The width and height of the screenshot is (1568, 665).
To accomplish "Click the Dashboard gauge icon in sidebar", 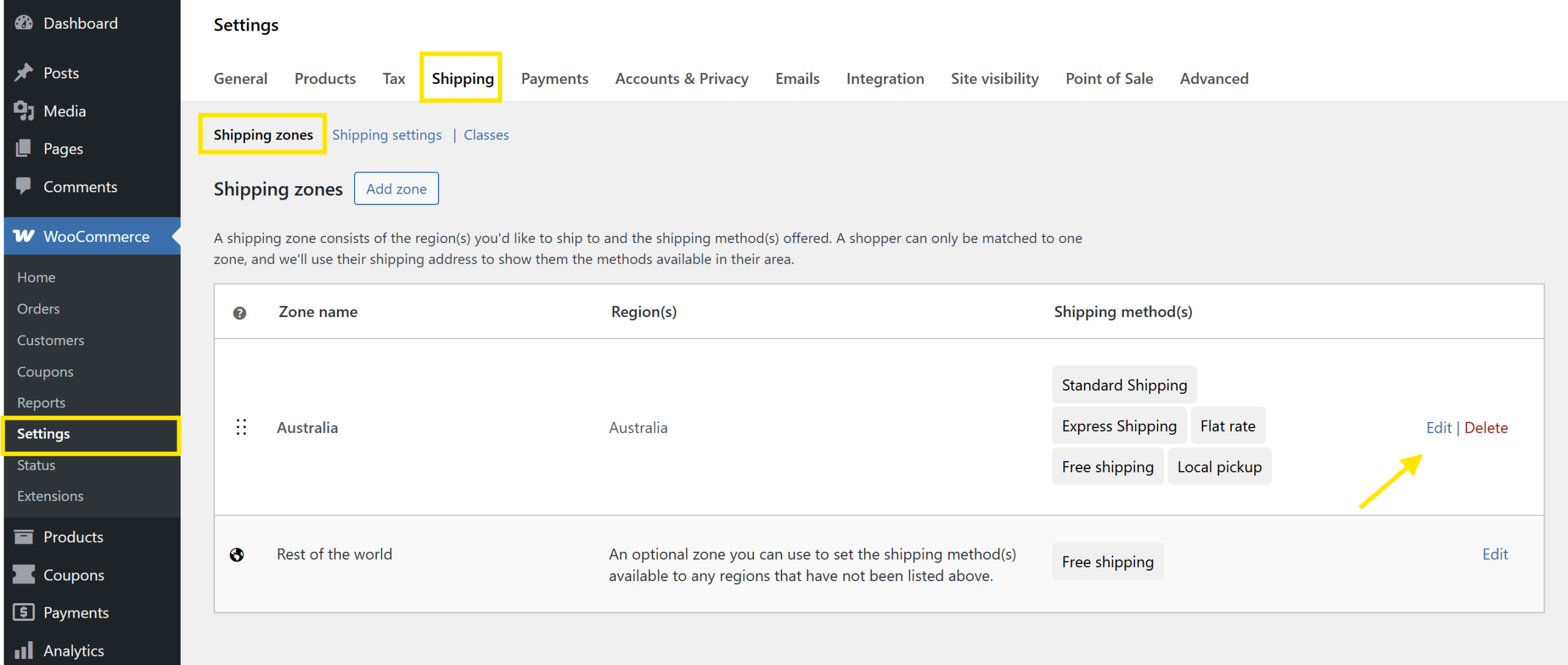I will [x=24, y=23].
